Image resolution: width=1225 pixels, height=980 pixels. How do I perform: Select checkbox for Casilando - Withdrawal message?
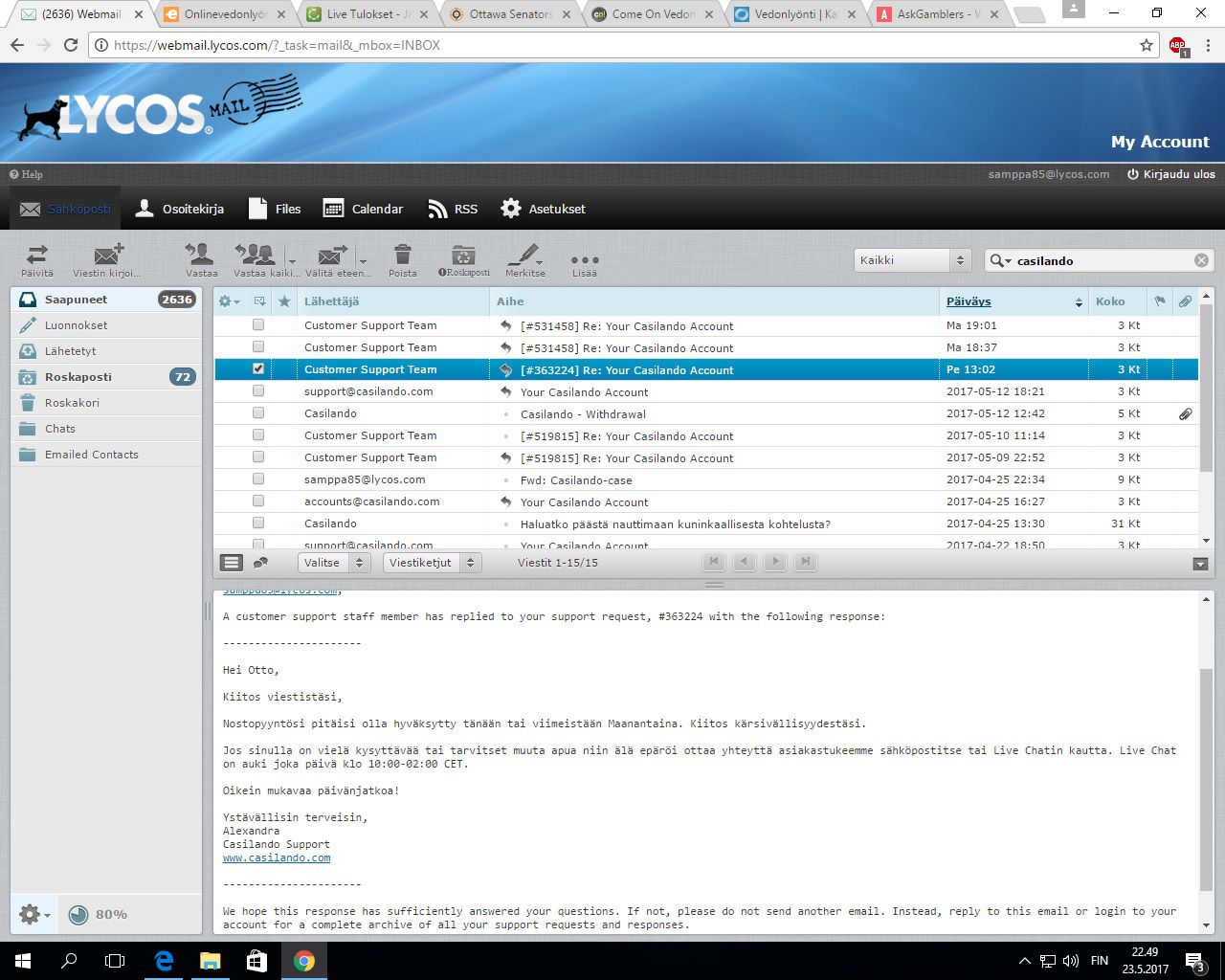(258, 413)
